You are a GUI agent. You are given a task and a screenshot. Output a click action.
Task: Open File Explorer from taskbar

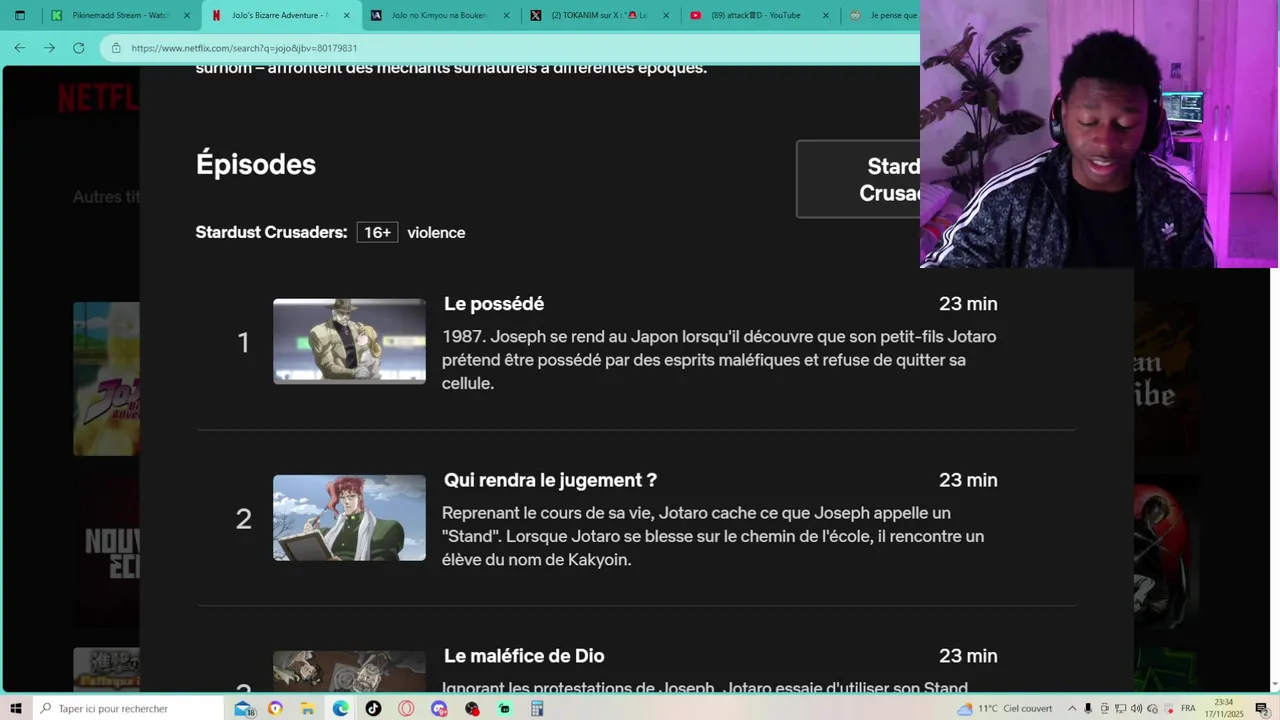coord(308,708)
